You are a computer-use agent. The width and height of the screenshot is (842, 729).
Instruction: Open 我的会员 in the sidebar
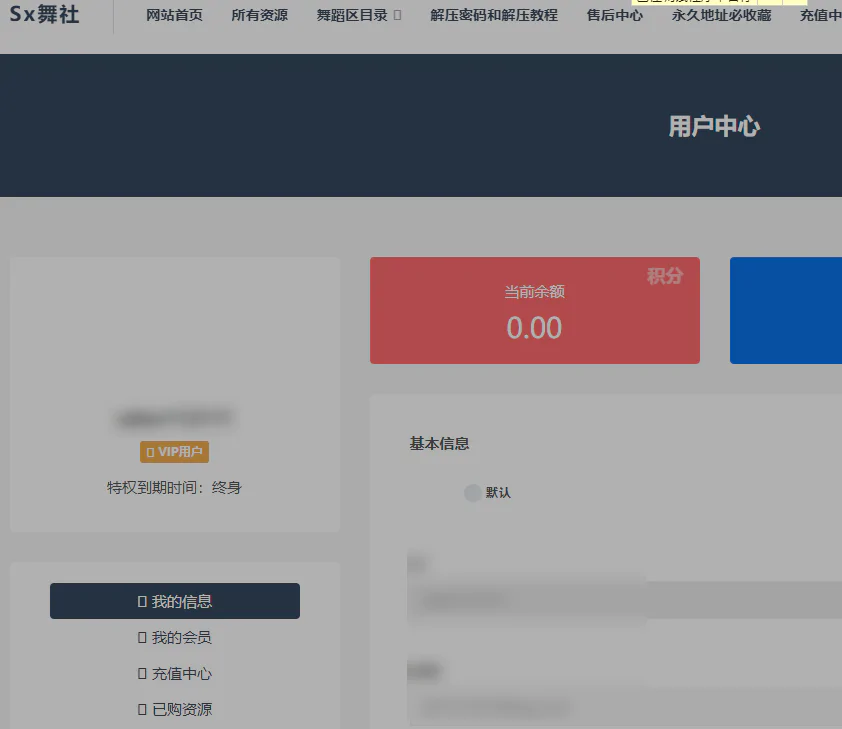click(175, 637)
